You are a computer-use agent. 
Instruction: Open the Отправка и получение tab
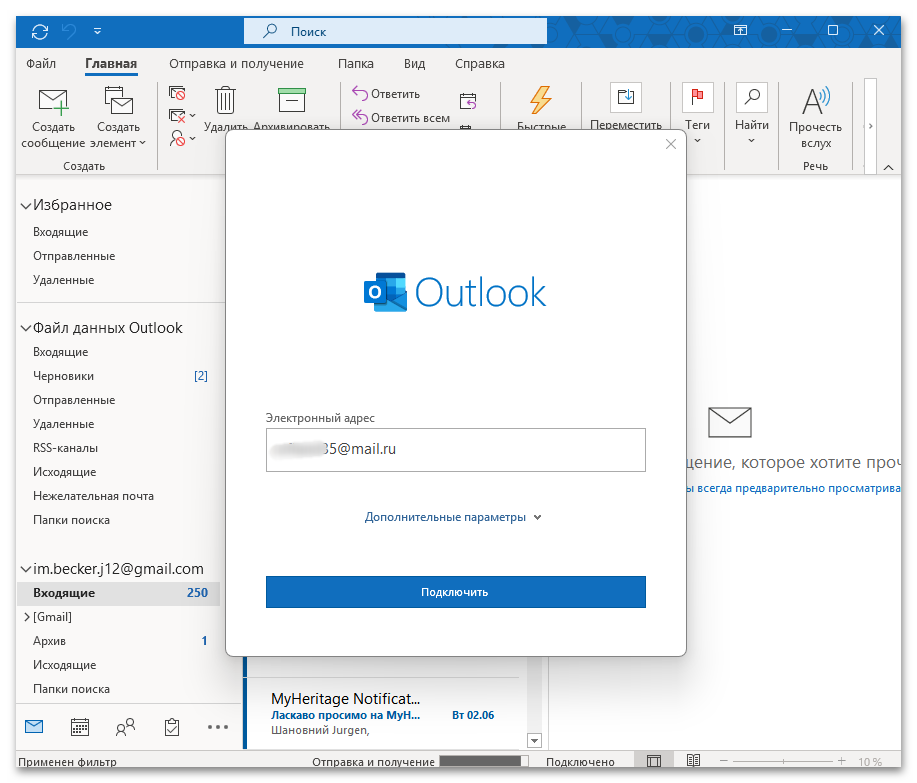coord(236,64)
